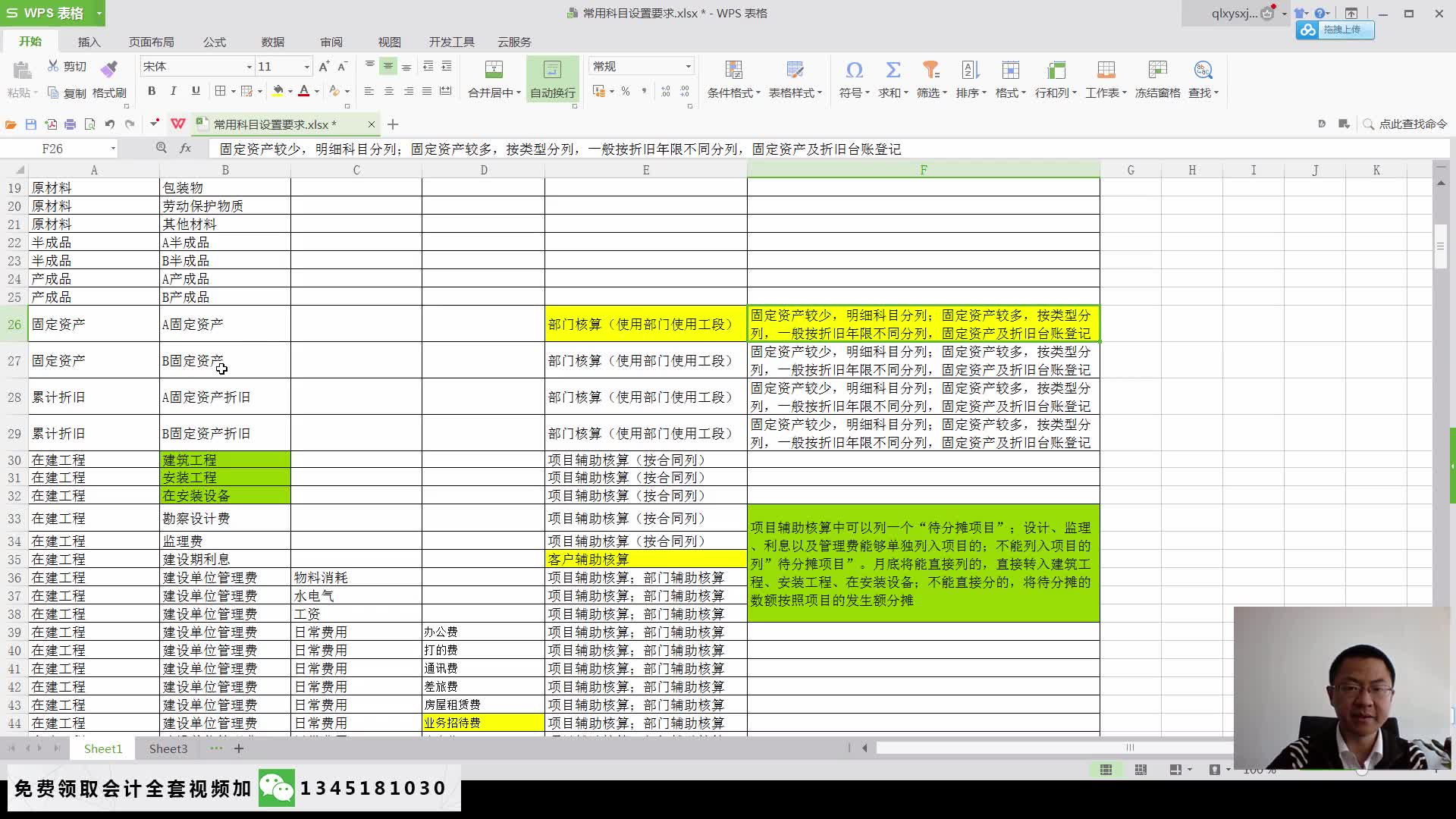Screen dimensions: 1456x819
Task: Toggle Italic formatting
Action: click(x=173, y=91)
